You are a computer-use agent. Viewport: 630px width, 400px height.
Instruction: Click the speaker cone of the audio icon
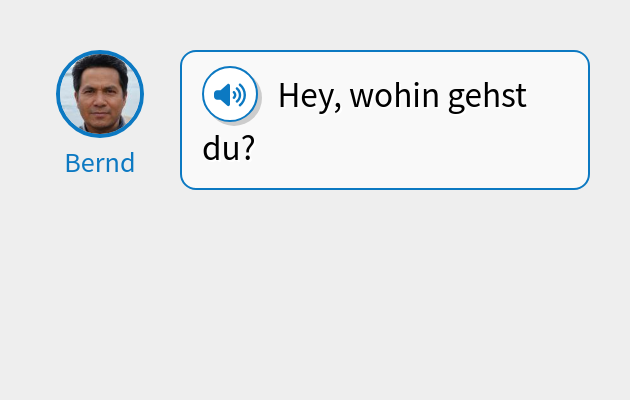[x=224, y=95]
